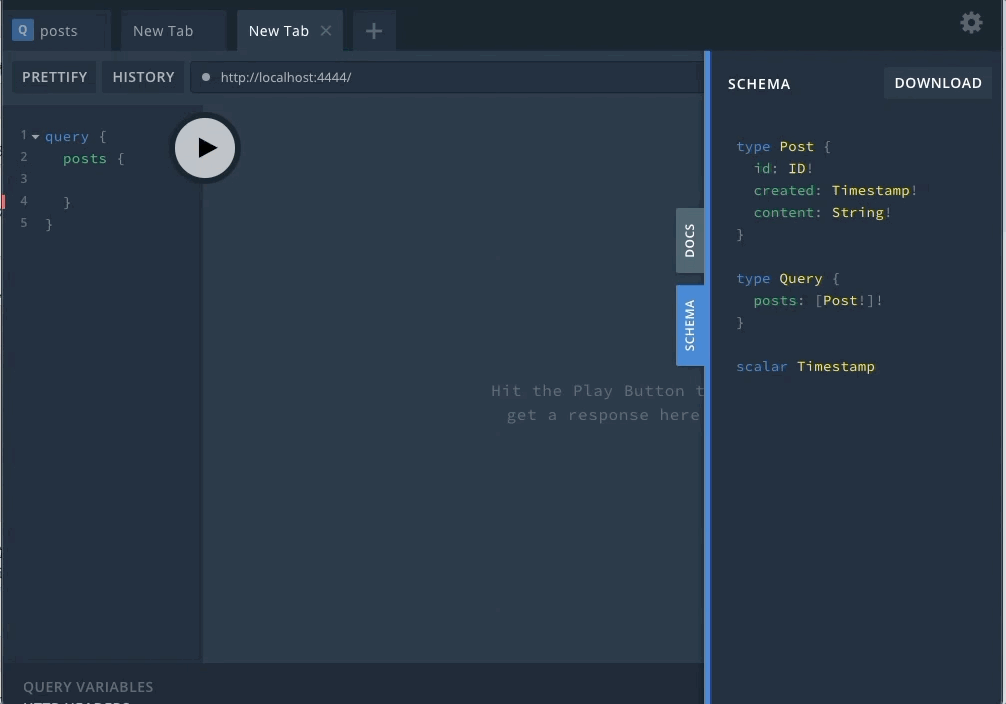Switch to the posts tab
This screenshot has height=704, width=1006.
click(x=58, y=31)
